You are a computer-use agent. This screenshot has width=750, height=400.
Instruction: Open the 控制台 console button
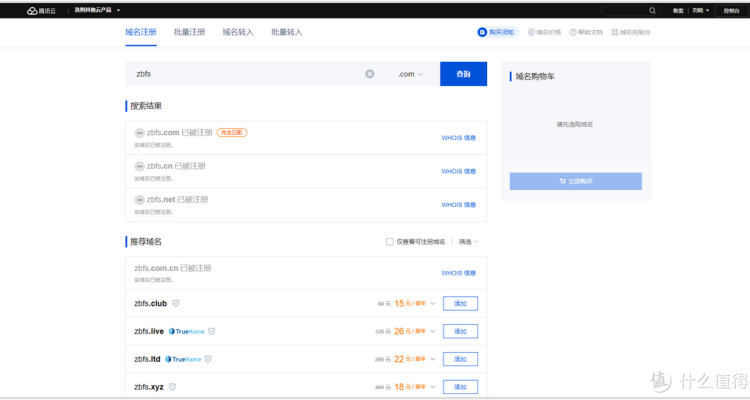coord(731,11)
